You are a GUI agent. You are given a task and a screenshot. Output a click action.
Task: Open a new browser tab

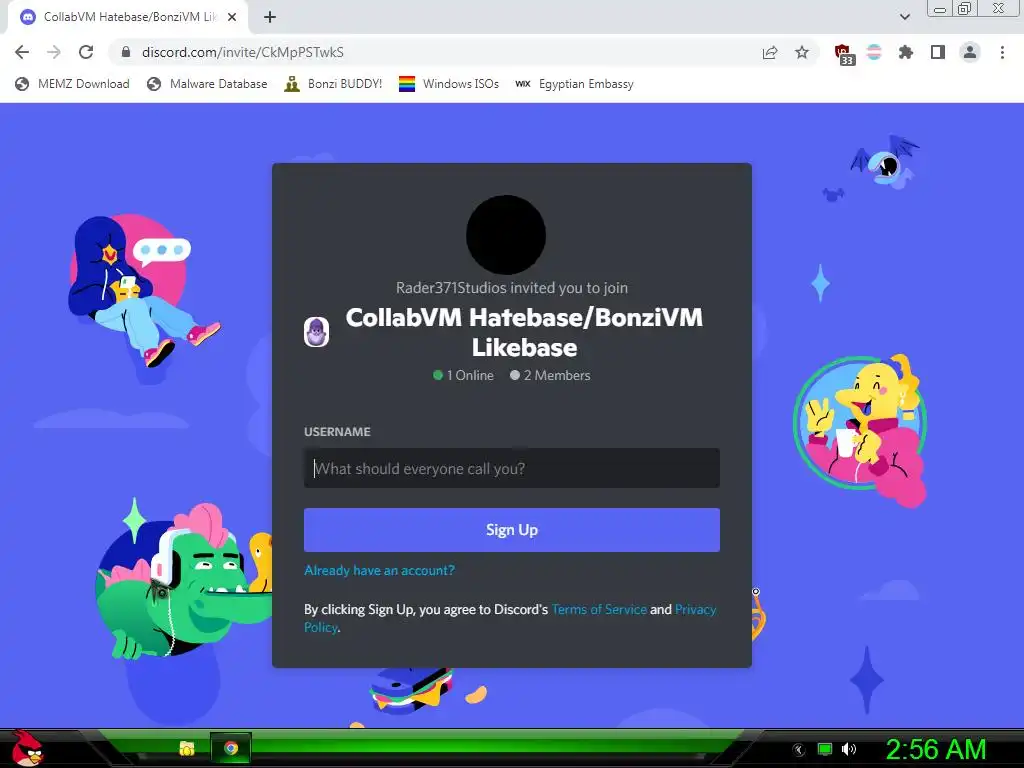pos(270,18)
